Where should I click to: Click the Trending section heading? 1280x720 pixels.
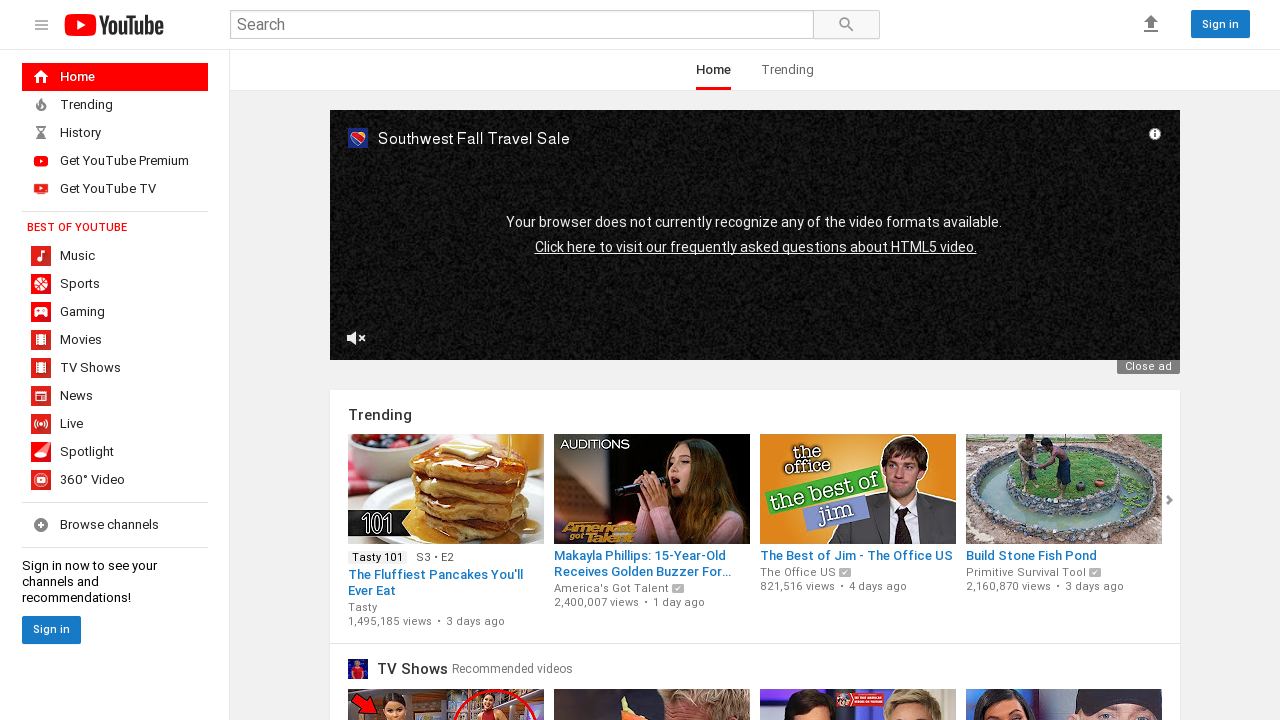[380, 415]
